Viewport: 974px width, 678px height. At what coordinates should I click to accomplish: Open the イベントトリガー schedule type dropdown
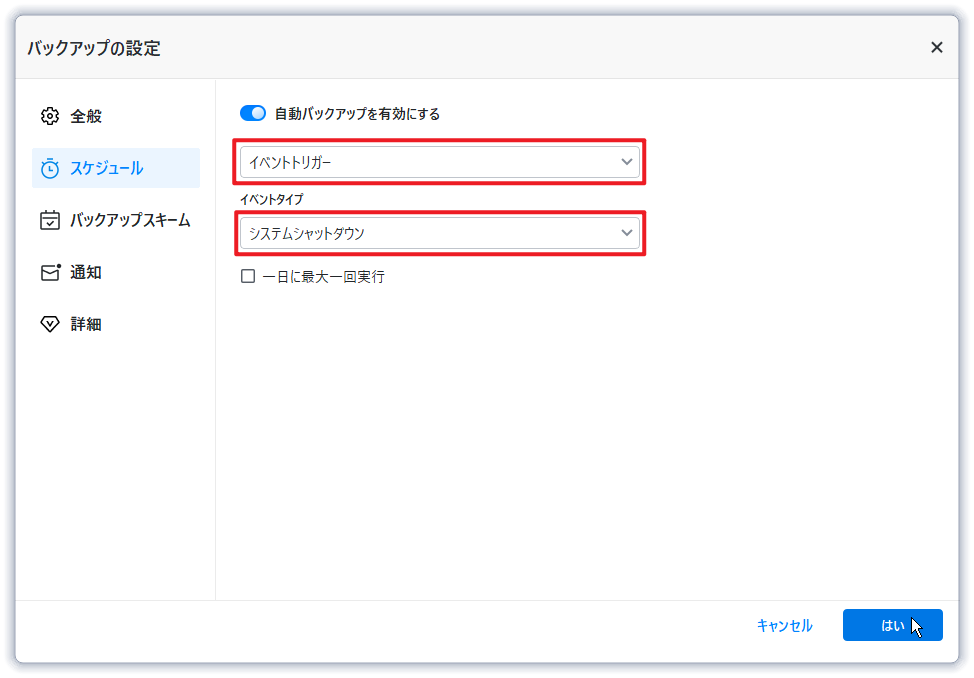click(x=430, y=162)
